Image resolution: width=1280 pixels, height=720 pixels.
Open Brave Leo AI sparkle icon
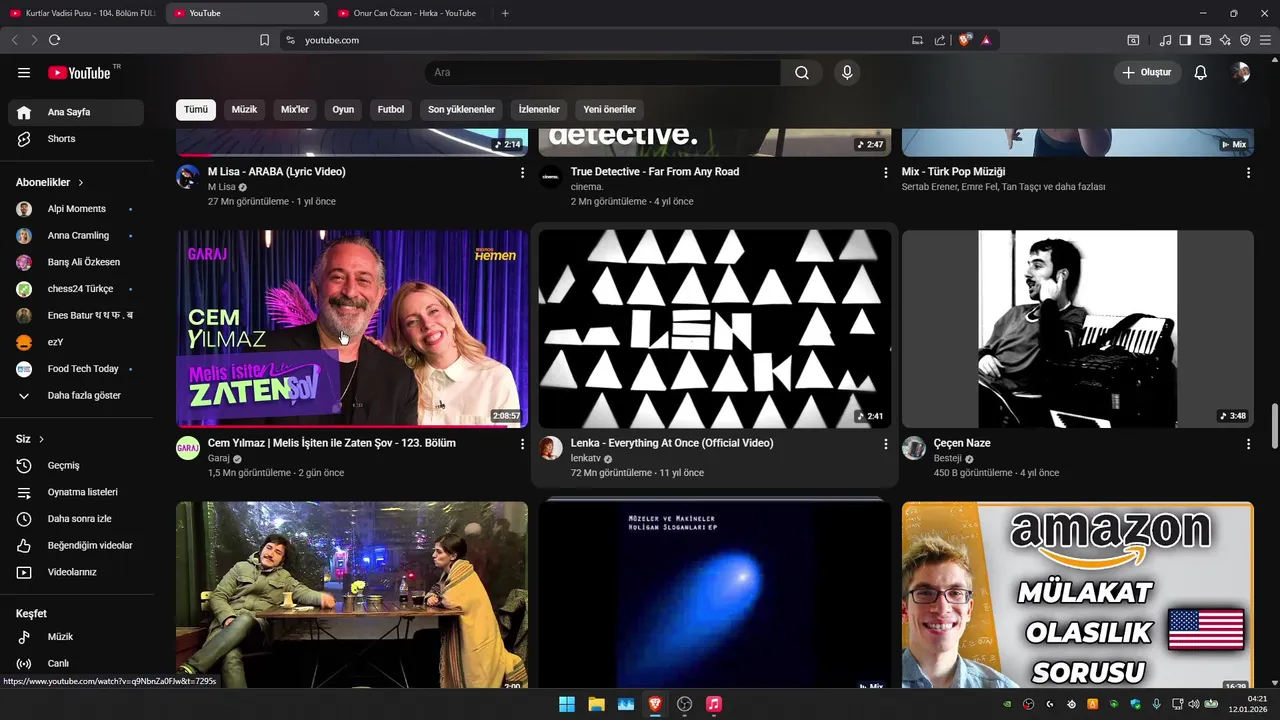coord(1225,40)
